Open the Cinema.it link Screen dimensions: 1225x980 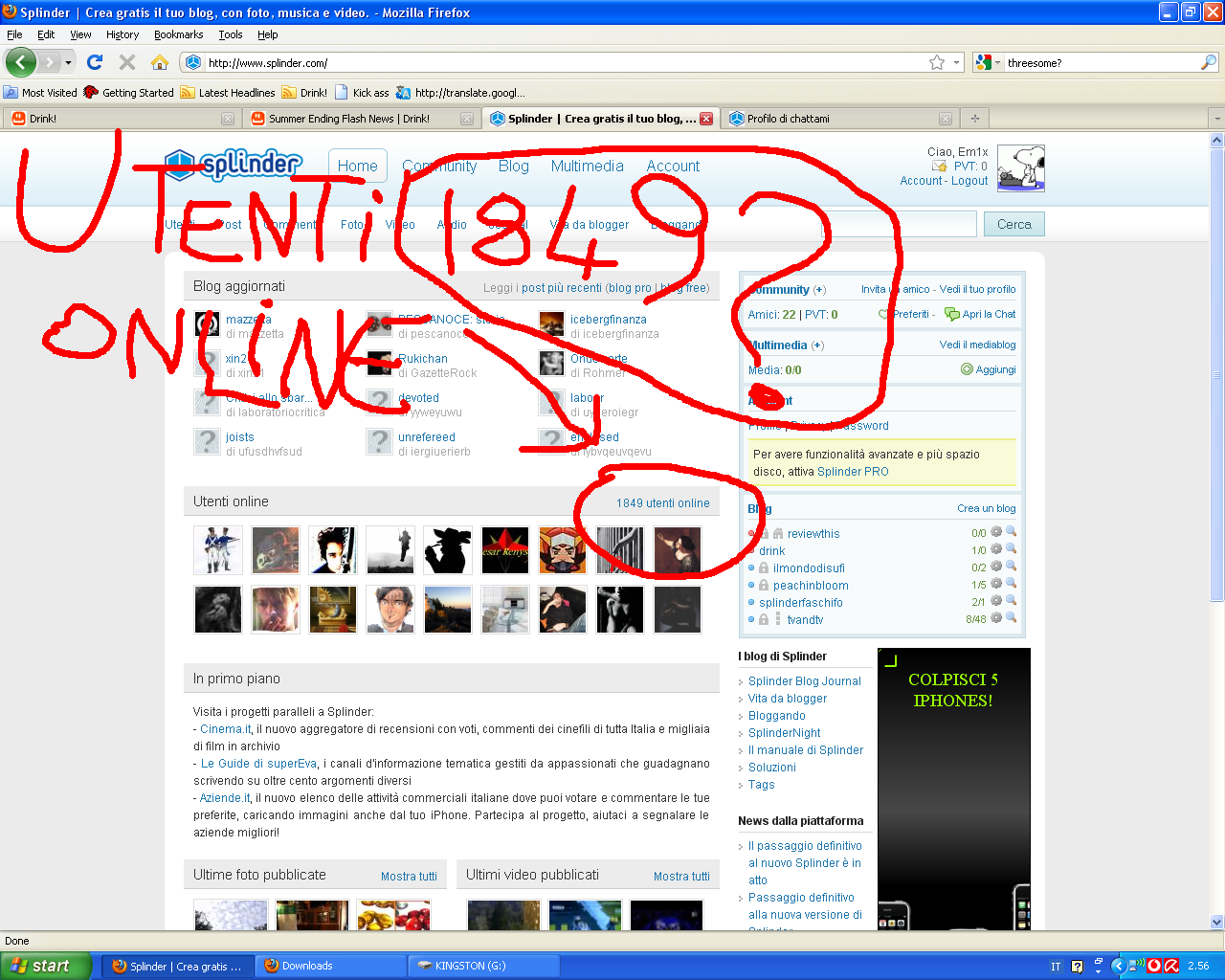coord(226,729)
